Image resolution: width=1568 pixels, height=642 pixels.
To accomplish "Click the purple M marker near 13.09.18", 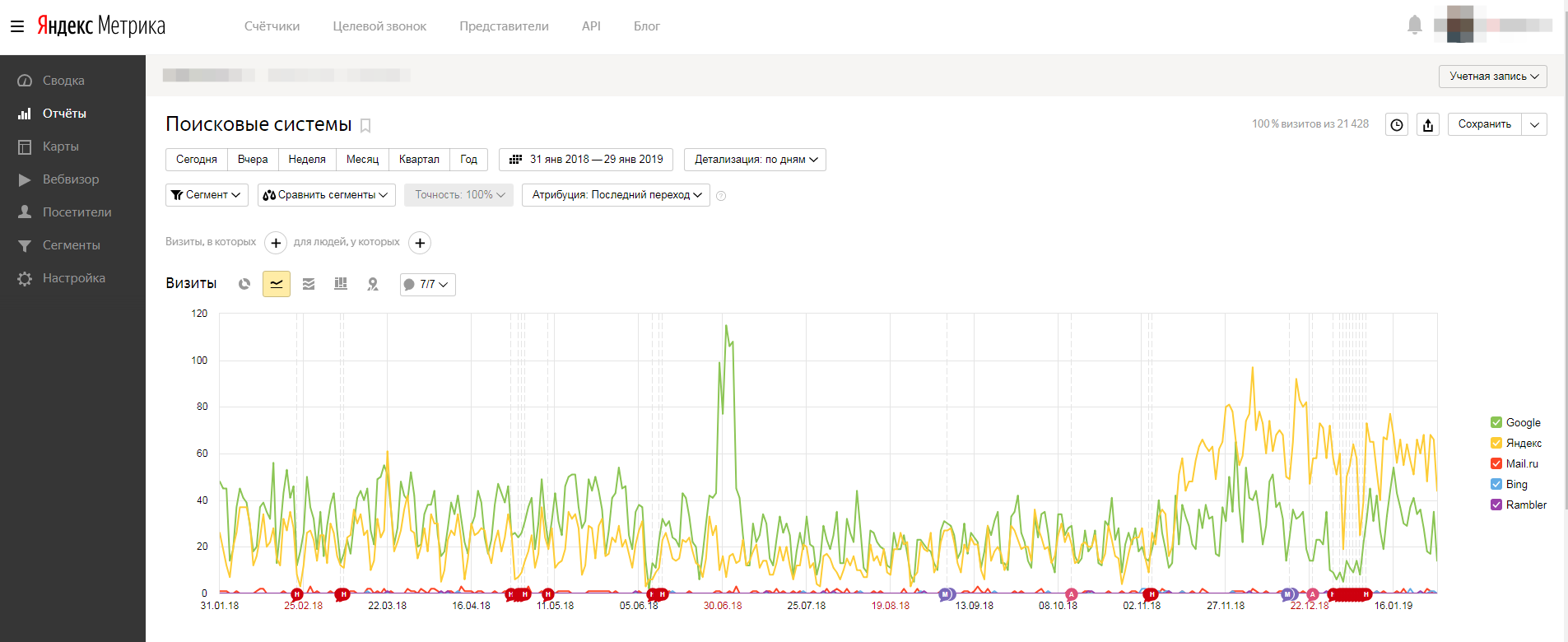I will [x=946, y=594].
